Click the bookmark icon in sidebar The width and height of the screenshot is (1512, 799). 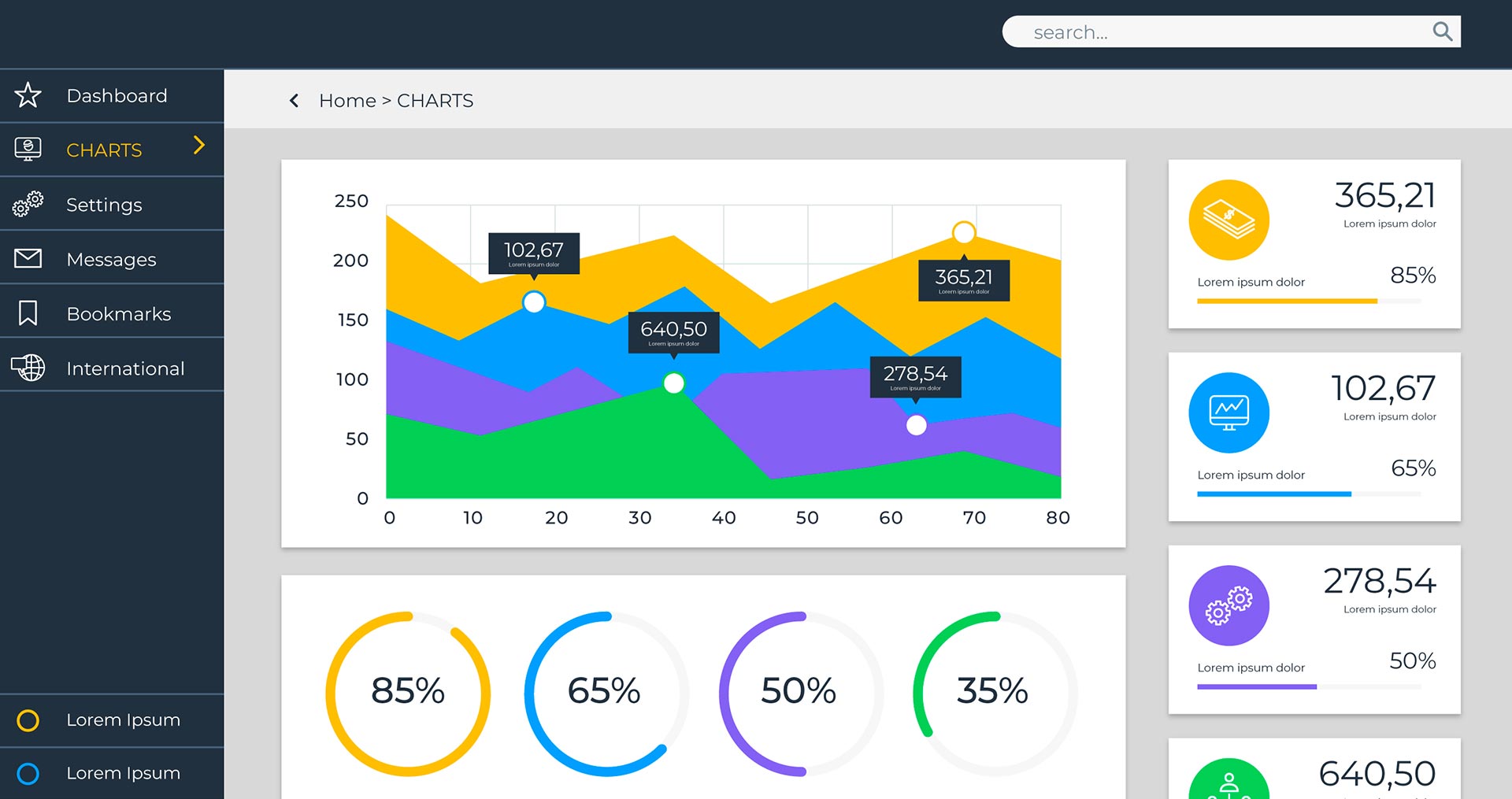click(x=28, y=313)
